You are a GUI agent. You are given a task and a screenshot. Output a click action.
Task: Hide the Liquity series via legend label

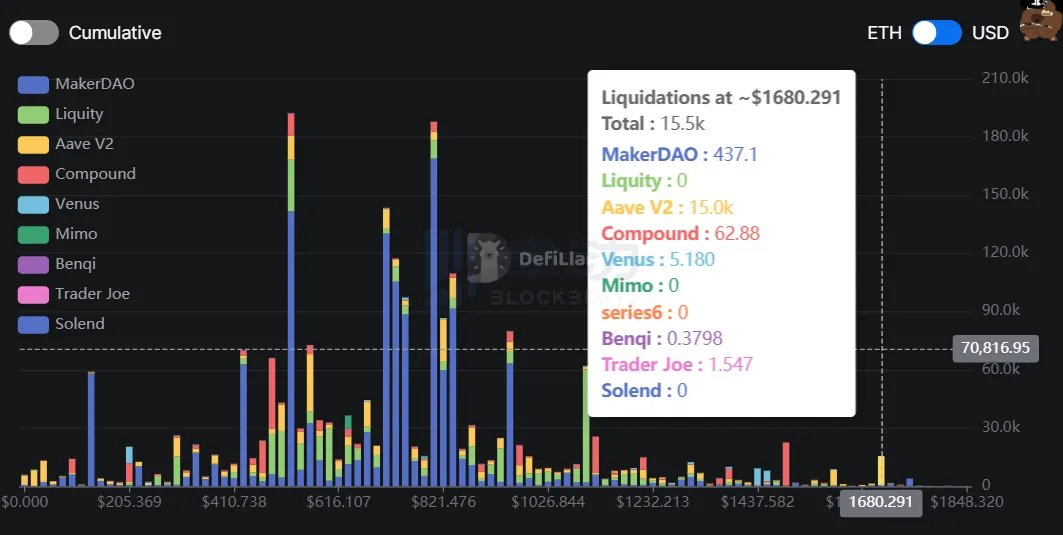click(x=79, y=114)
